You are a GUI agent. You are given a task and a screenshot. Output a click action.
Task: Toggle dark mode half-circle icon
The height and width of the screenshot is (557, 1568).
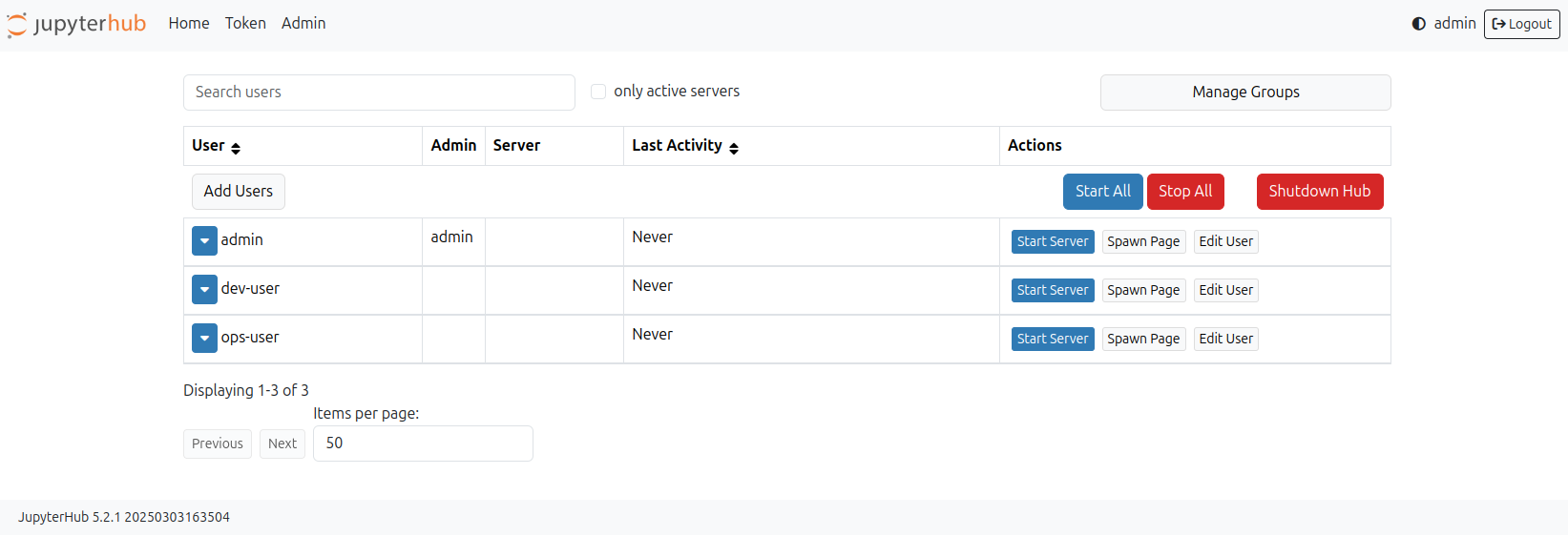pos(1418,24)
